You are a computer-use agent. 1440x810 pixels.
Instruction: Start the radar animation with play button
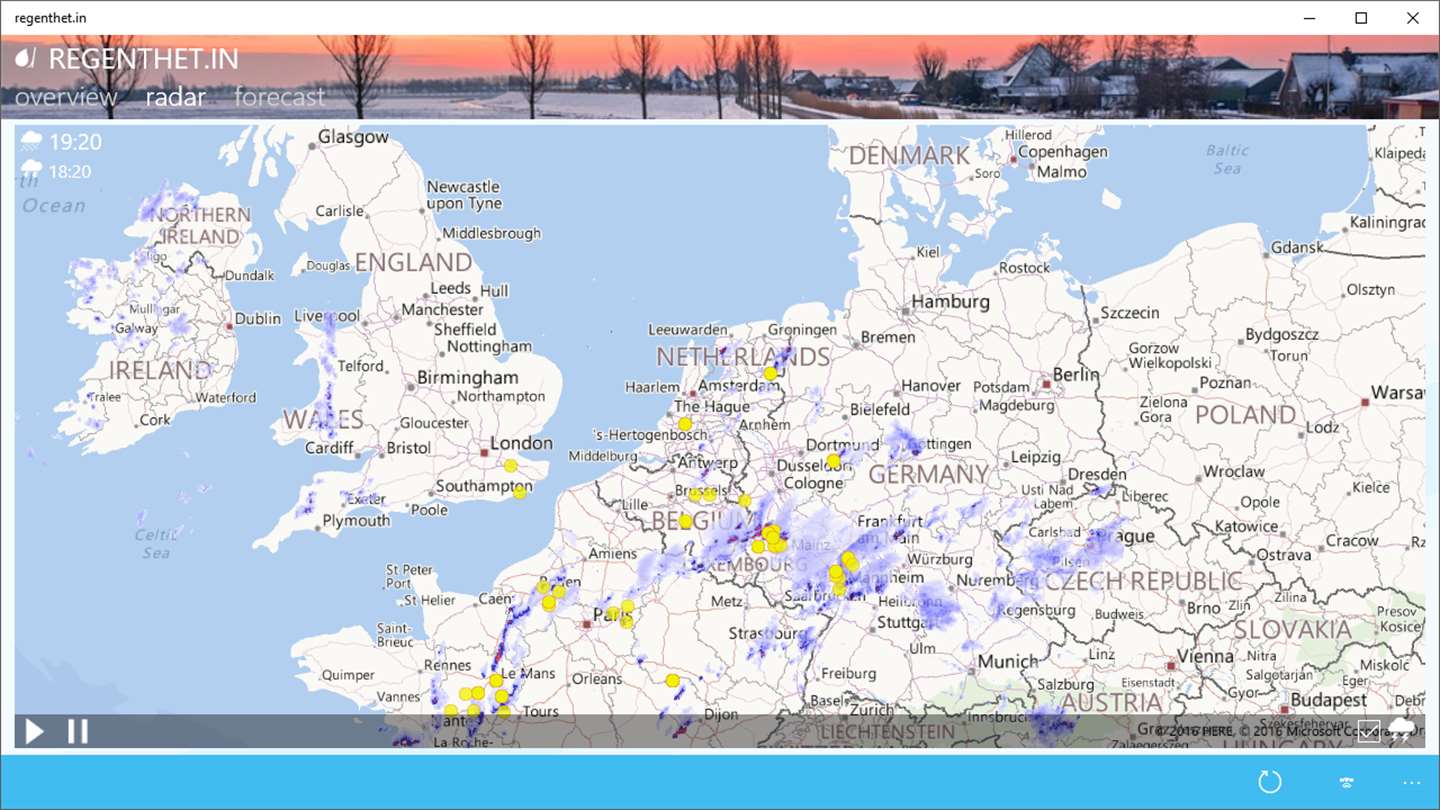coord(34,731)
